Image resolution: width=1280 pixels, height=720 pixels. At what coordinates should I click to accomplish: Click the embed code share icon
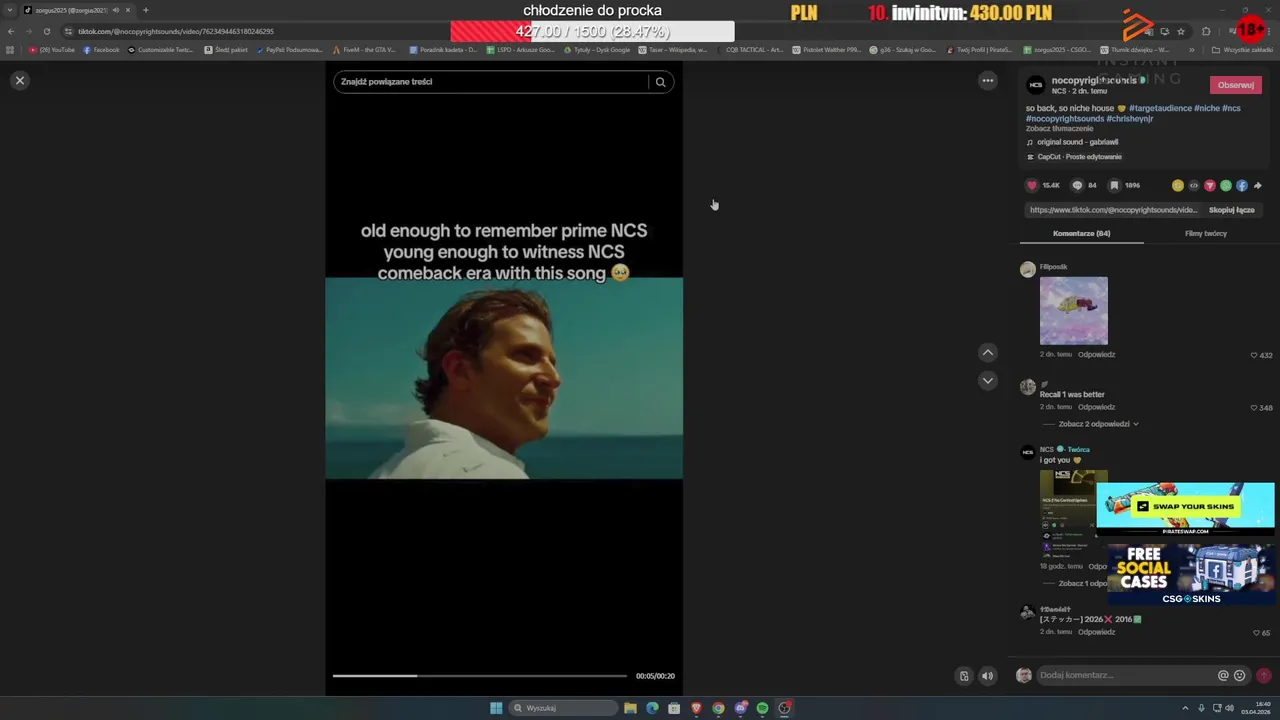coord(1193,185)
